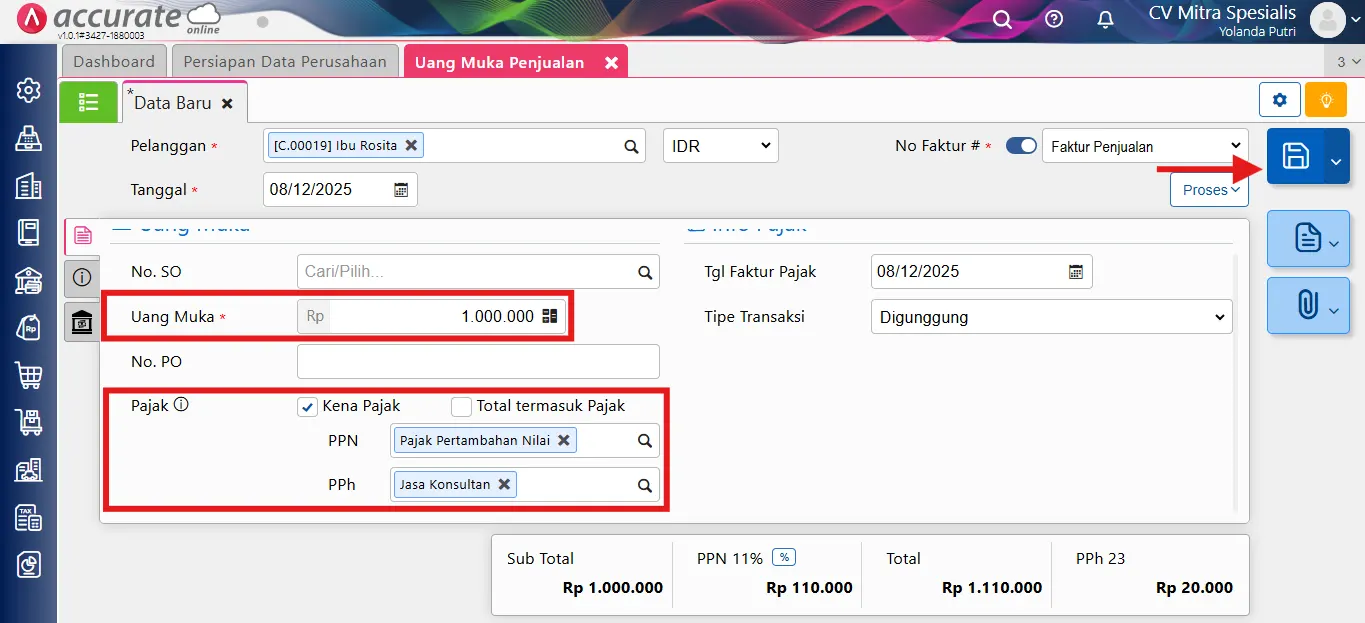Open the shopping cart sidebar module
The width and height of the screenshot is (1365, 623).
click(28, 375)
